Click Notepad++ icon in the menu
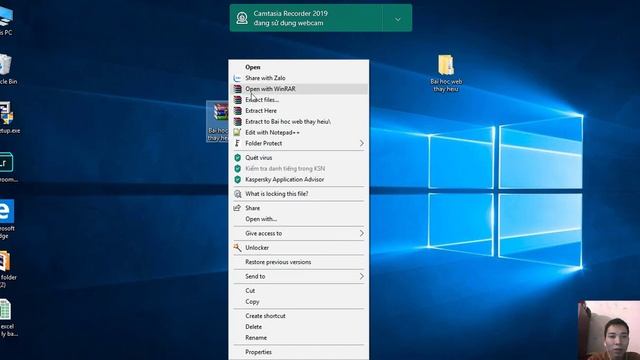Image resolution: width=640 pixels, height=360 pixels. (x=237, y=132)
